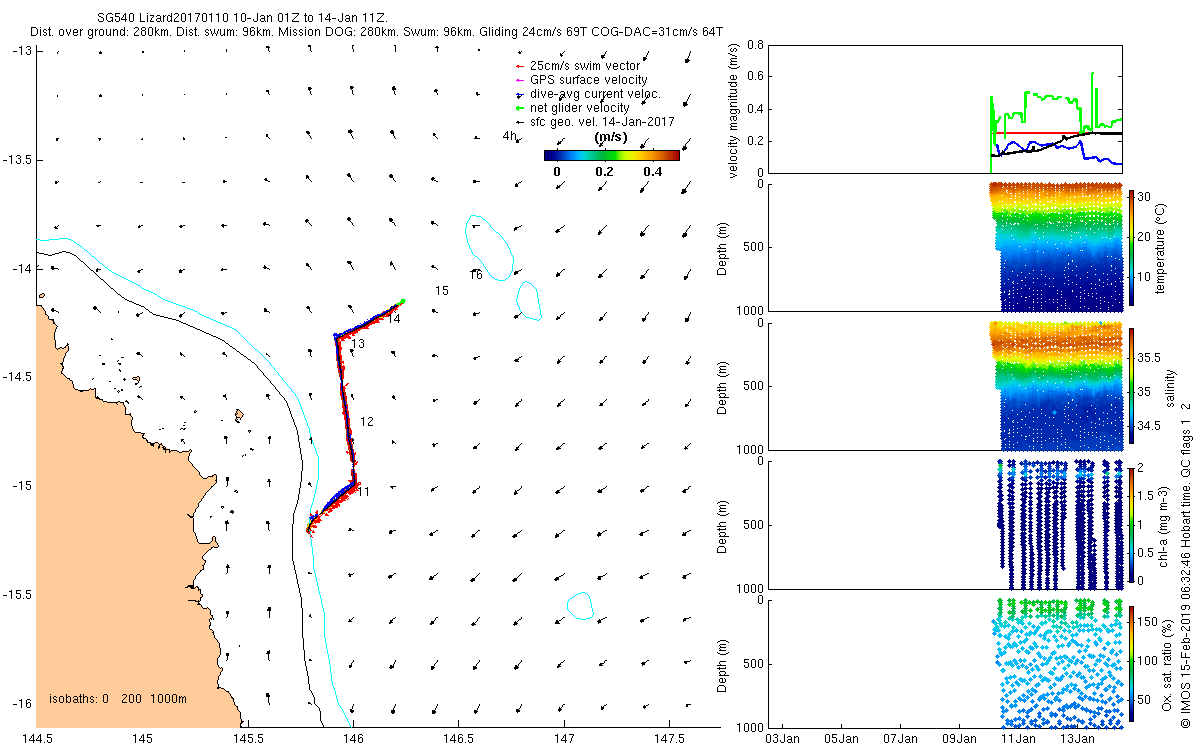Click latitude tick '-13.5' on the map axis
The height and width of the screenshot is (750, 1200).
(18, 160)
